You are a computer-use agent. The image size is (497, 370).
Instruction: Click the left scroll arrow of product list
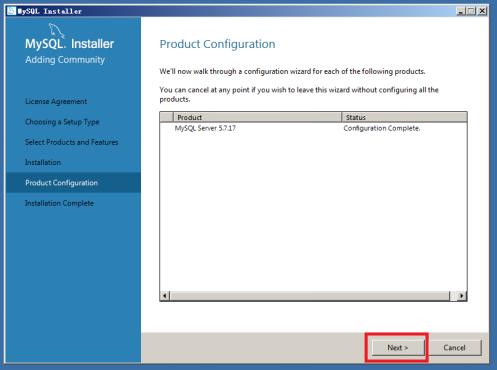click(165, 296)
